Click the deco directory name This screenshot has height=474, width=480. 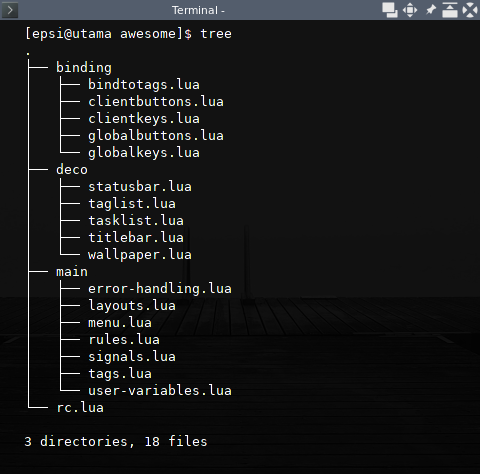(72, 170)
